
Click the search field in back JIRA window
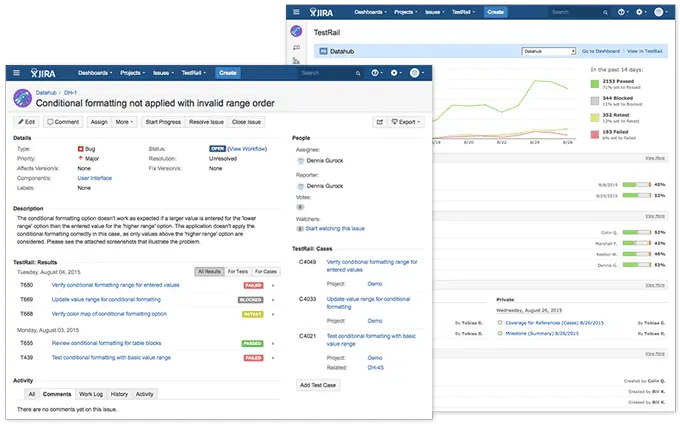[x=578, y=12]
